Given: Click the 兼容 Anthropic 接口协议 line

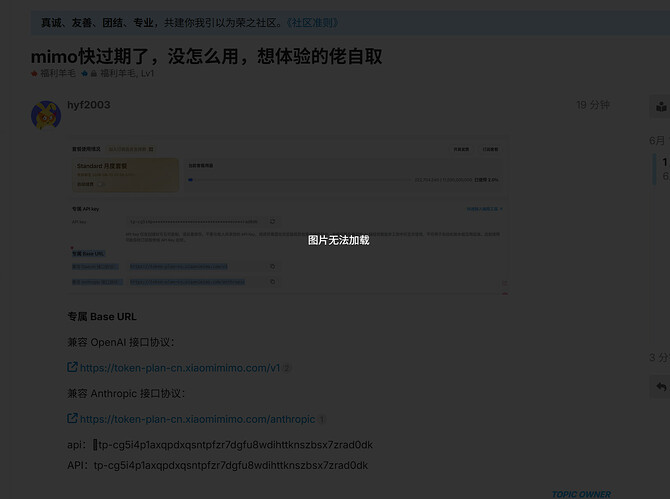Looking at the screenshot, I should pos(126,393).
